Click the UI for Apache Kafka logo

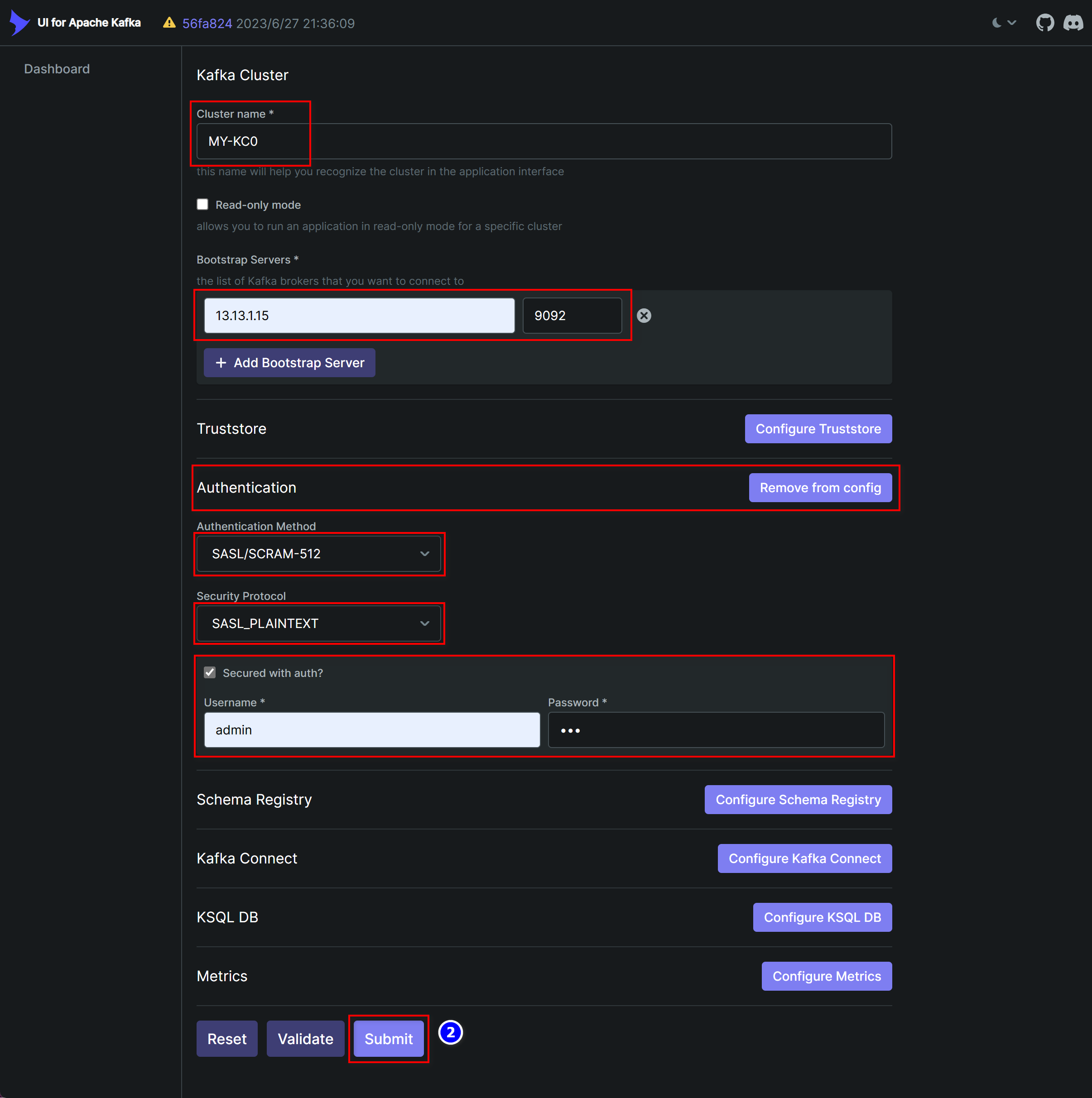point(19,23)
